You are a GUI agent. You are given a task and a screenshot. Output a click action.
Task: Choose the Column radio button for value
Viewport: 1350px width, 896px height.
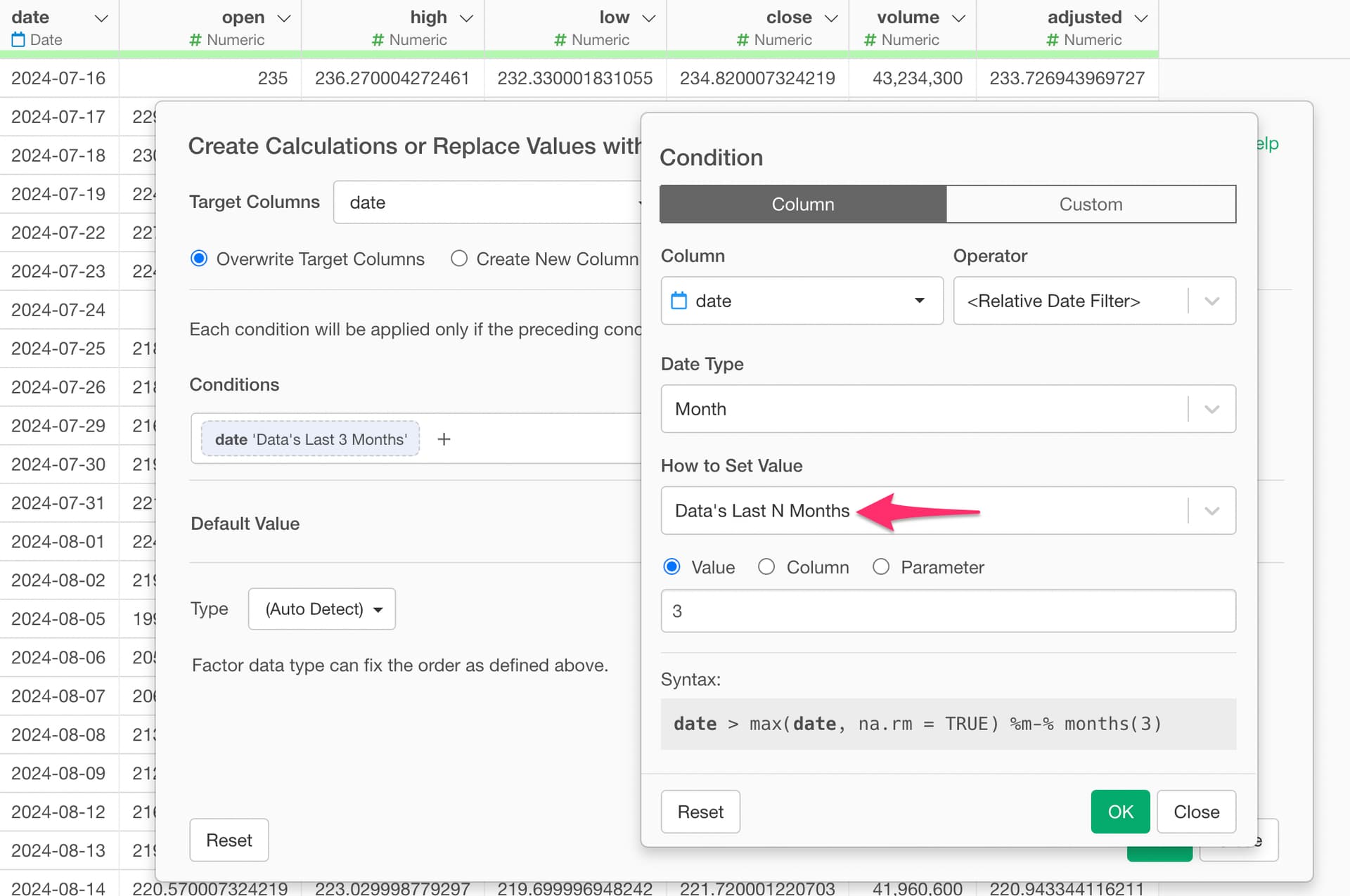pos(766,567)
